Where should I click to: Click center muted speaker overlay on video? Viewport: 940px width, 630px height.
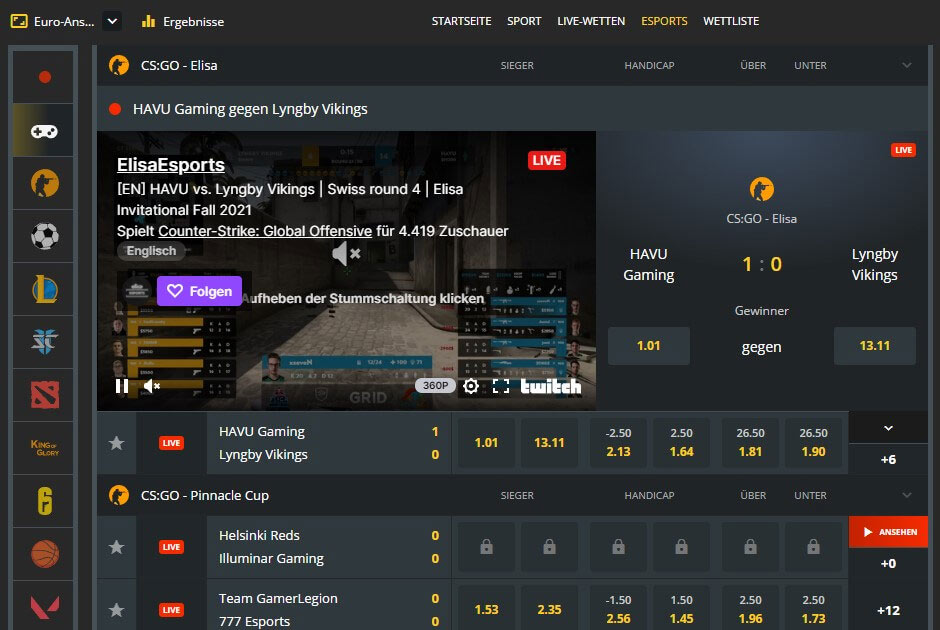tap(346, 254)
